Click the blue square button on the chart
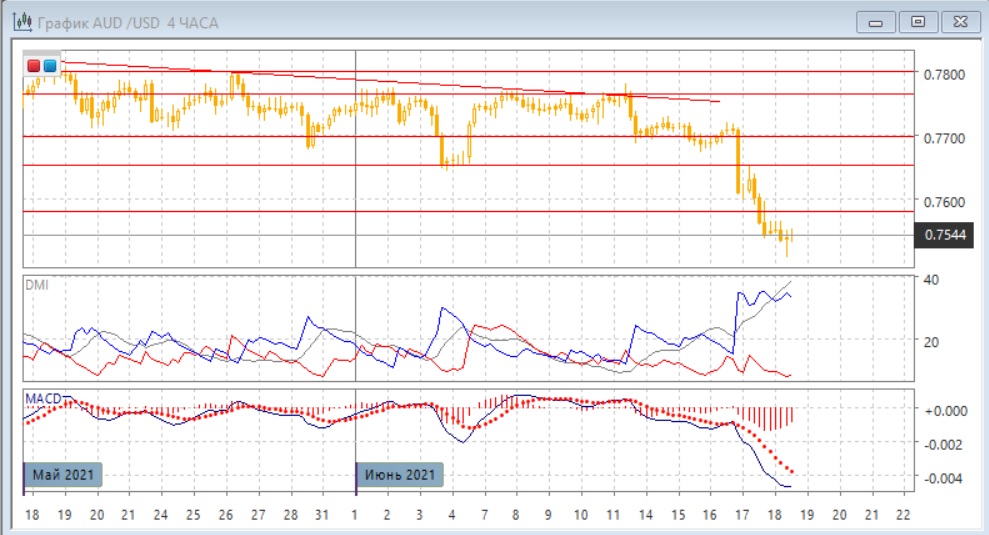The width and height of the screenshot is (989, 535). 49,65
